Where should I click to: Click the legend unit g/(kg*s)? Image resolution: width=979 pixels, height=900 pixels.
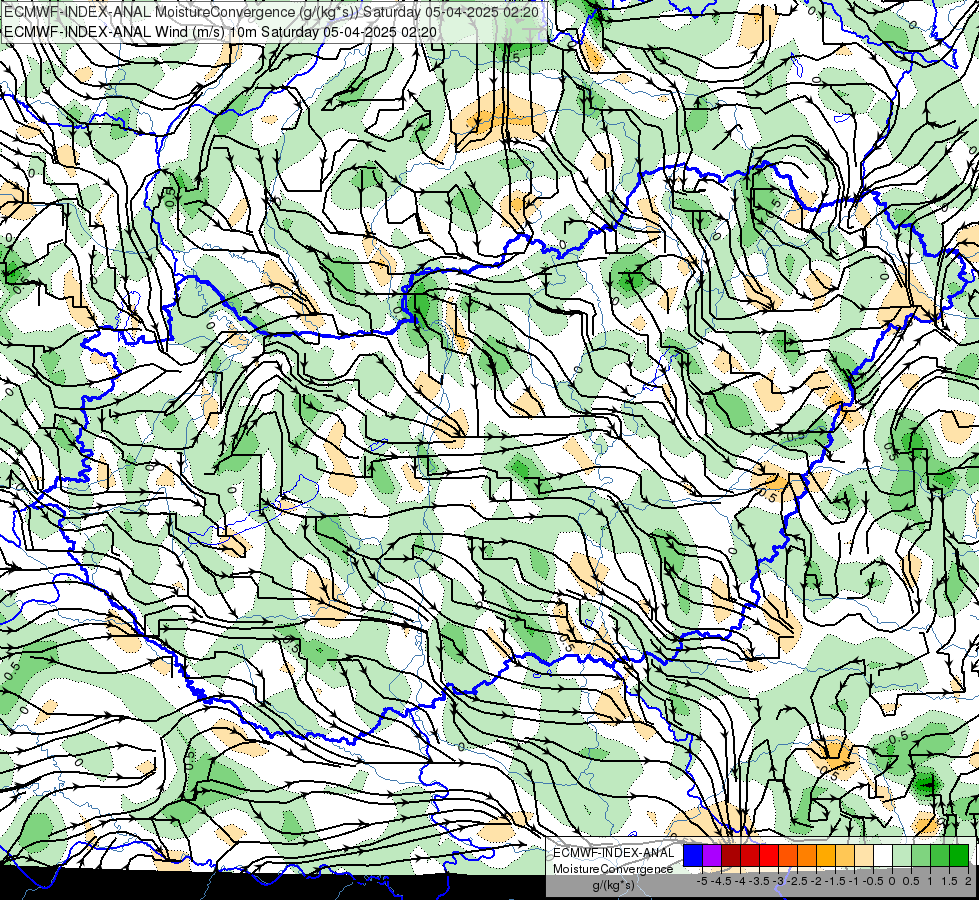tap(614, 886)
